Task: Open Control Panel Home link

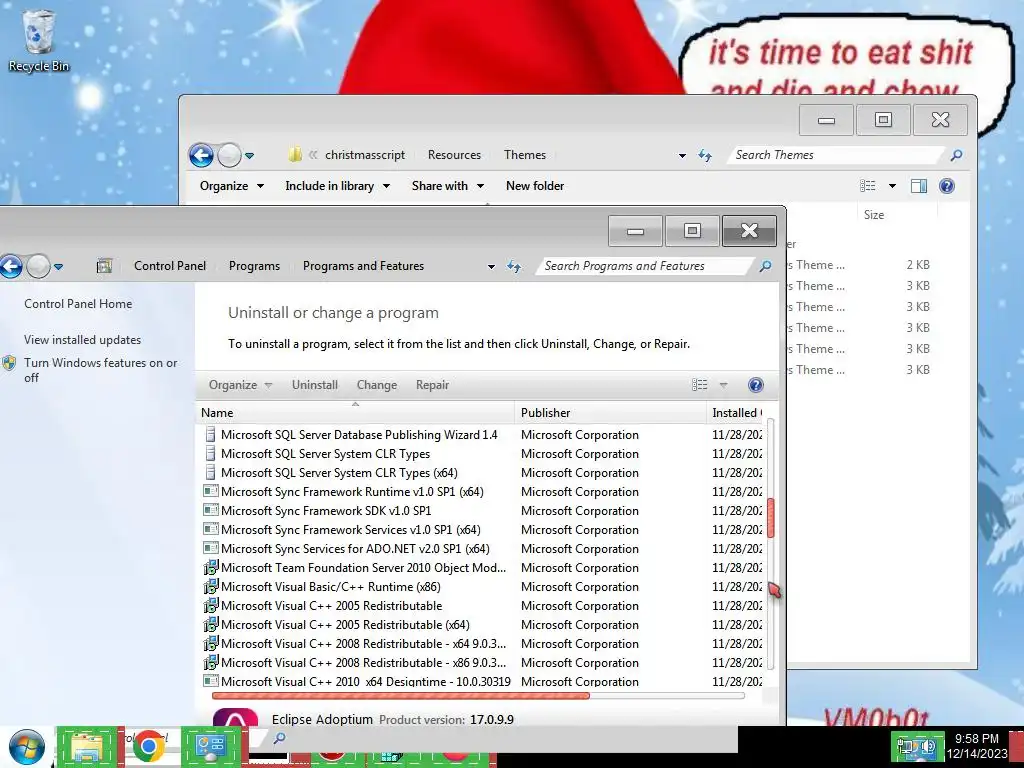Action: 78,304
